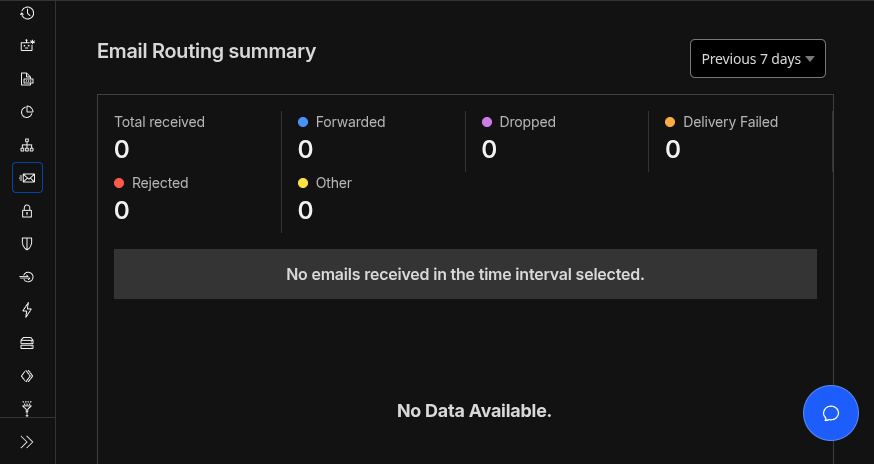Open the DNS network tree icon
874x464 pixels.
(x=27, y=146)
